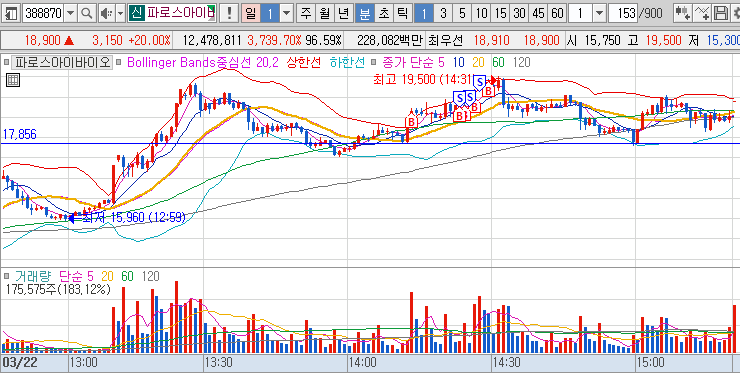This screenshot has height=373, width=740.
Task: Click the 17,856 horizontal price line label
Action: (x=20, y=135)
